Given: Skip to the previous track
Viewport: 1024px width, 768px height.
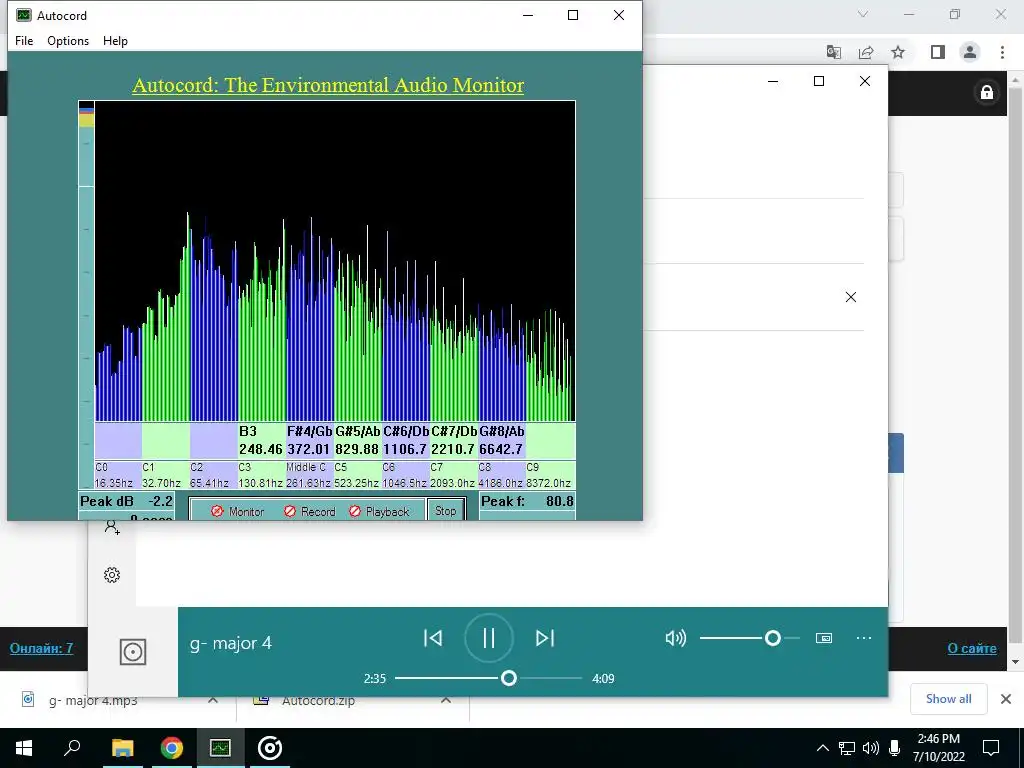Looking at the screenshot, I should (433, 638).
